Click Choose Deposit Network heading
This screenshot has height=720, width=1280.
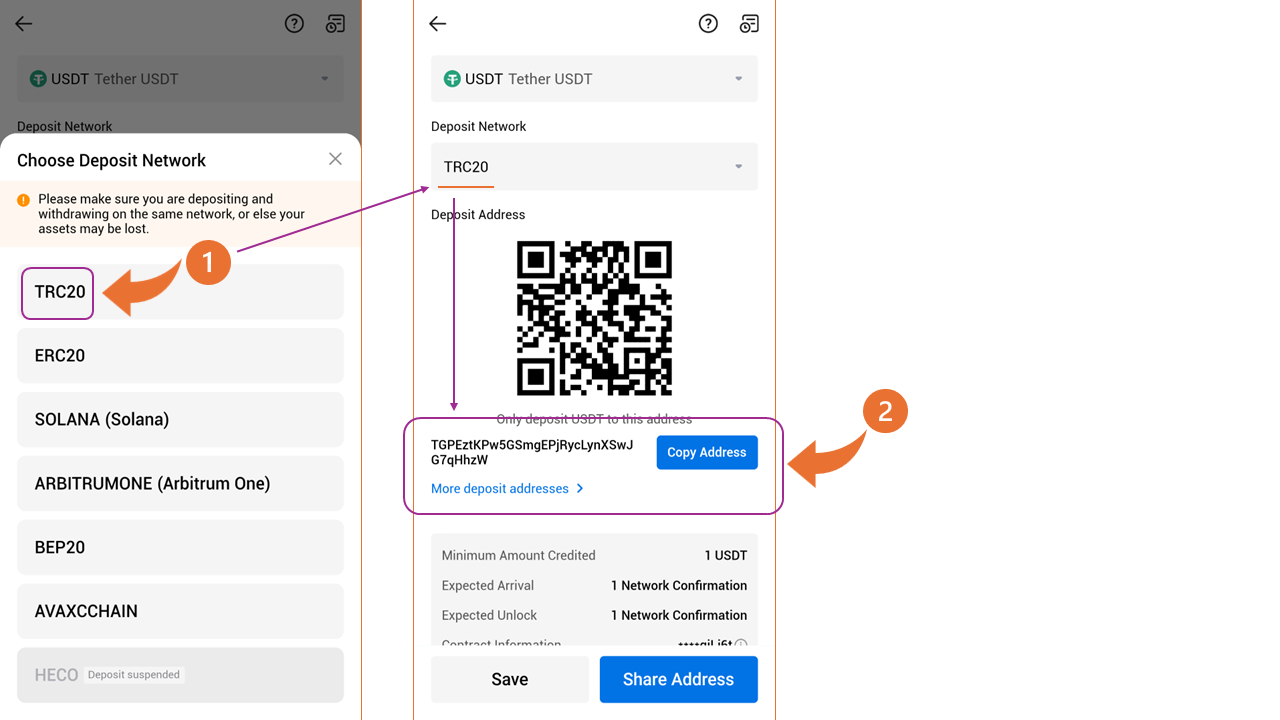111,160
